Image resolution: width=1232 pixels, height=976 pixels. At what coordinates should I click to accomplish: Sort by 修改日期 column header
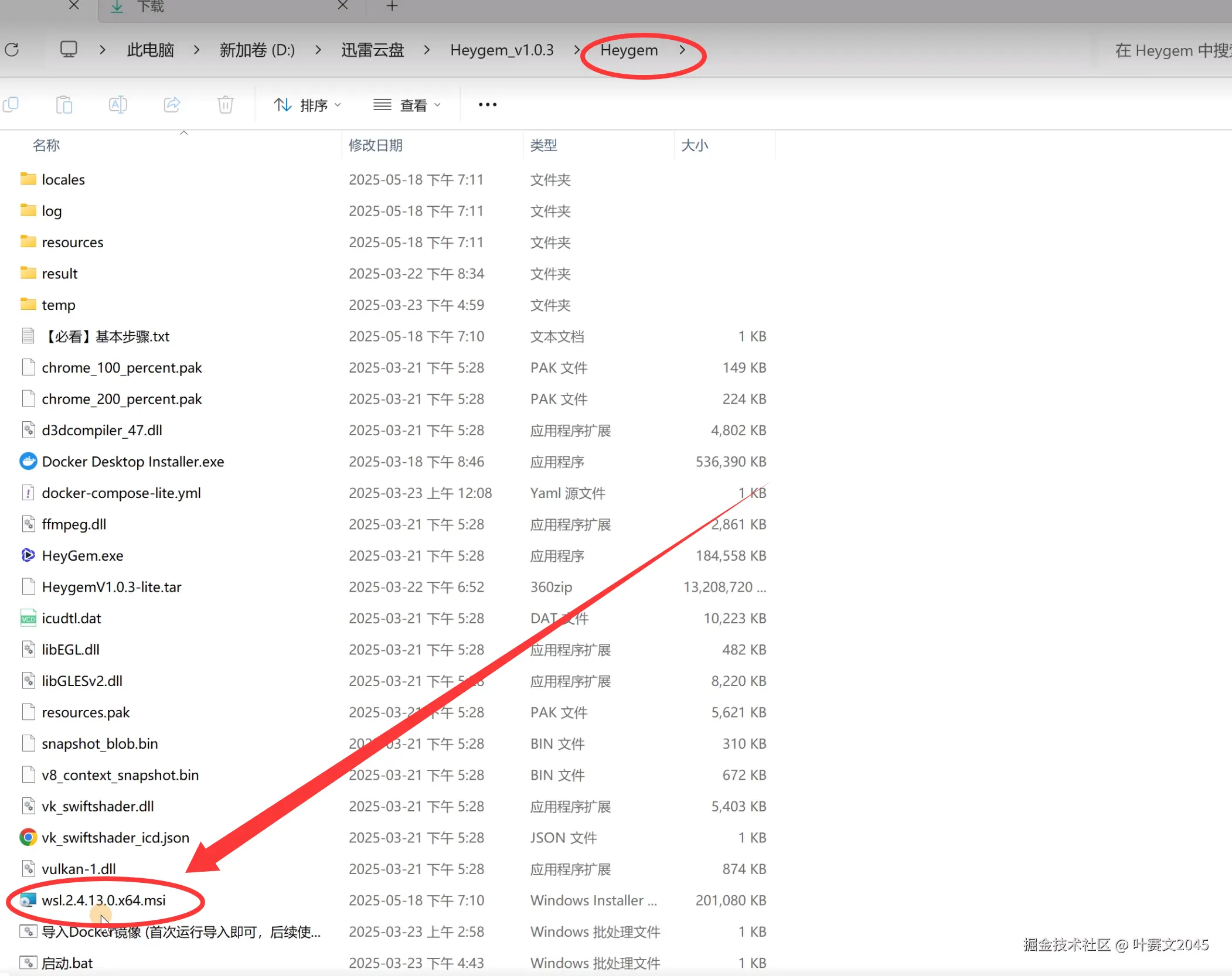click(376, 145)
